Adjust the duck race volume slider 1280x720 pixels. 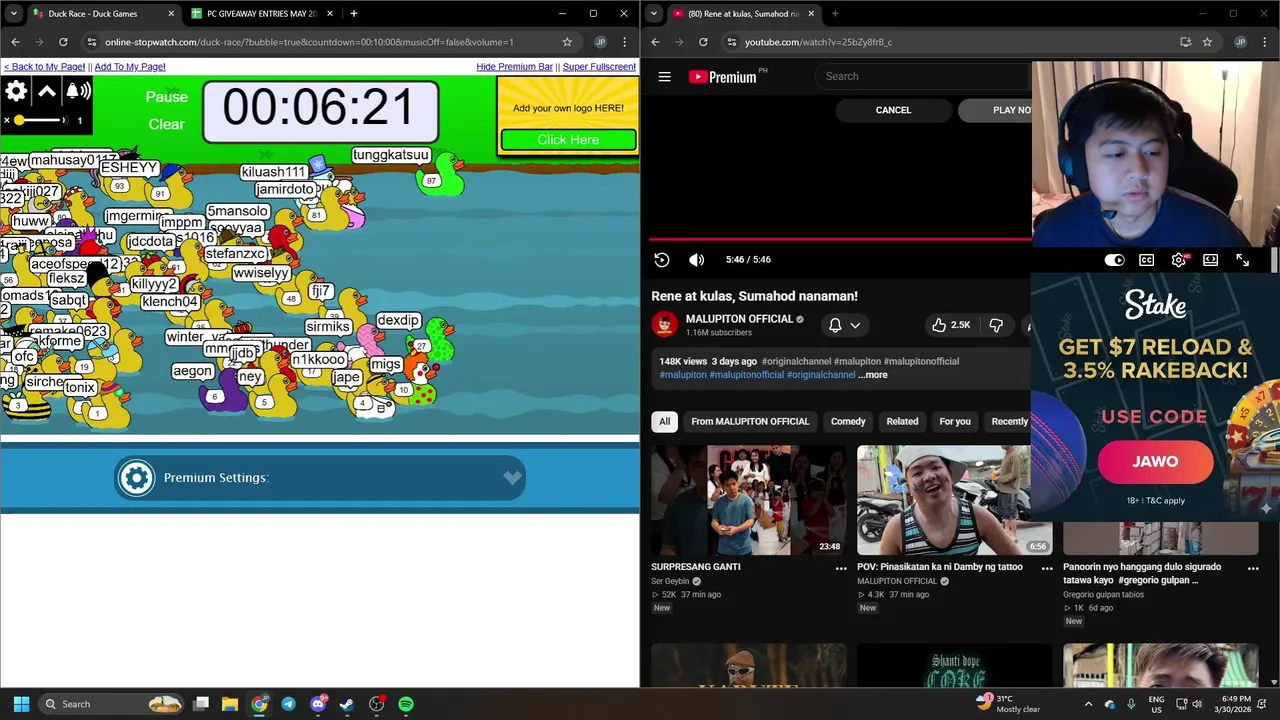click(36, 120)
